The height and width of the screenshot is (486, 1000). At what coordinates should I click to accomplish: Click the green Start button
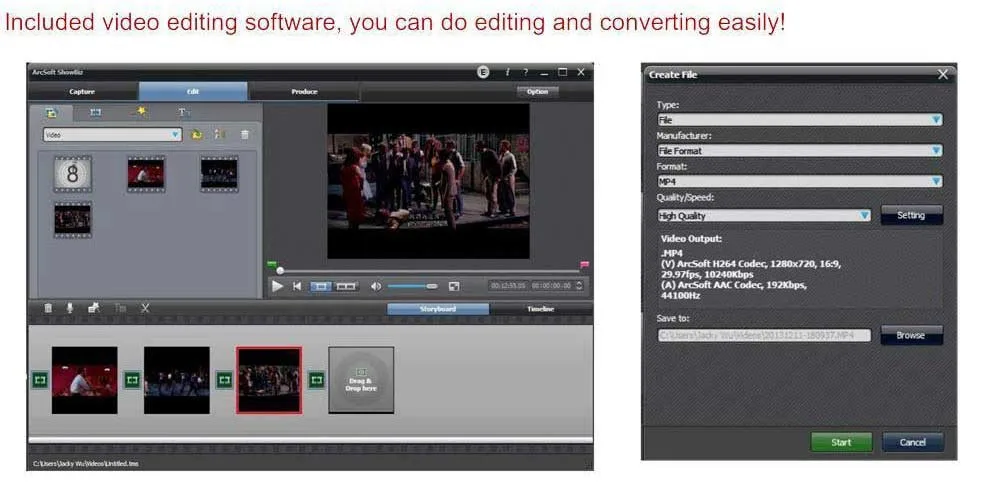coord(841,442)
